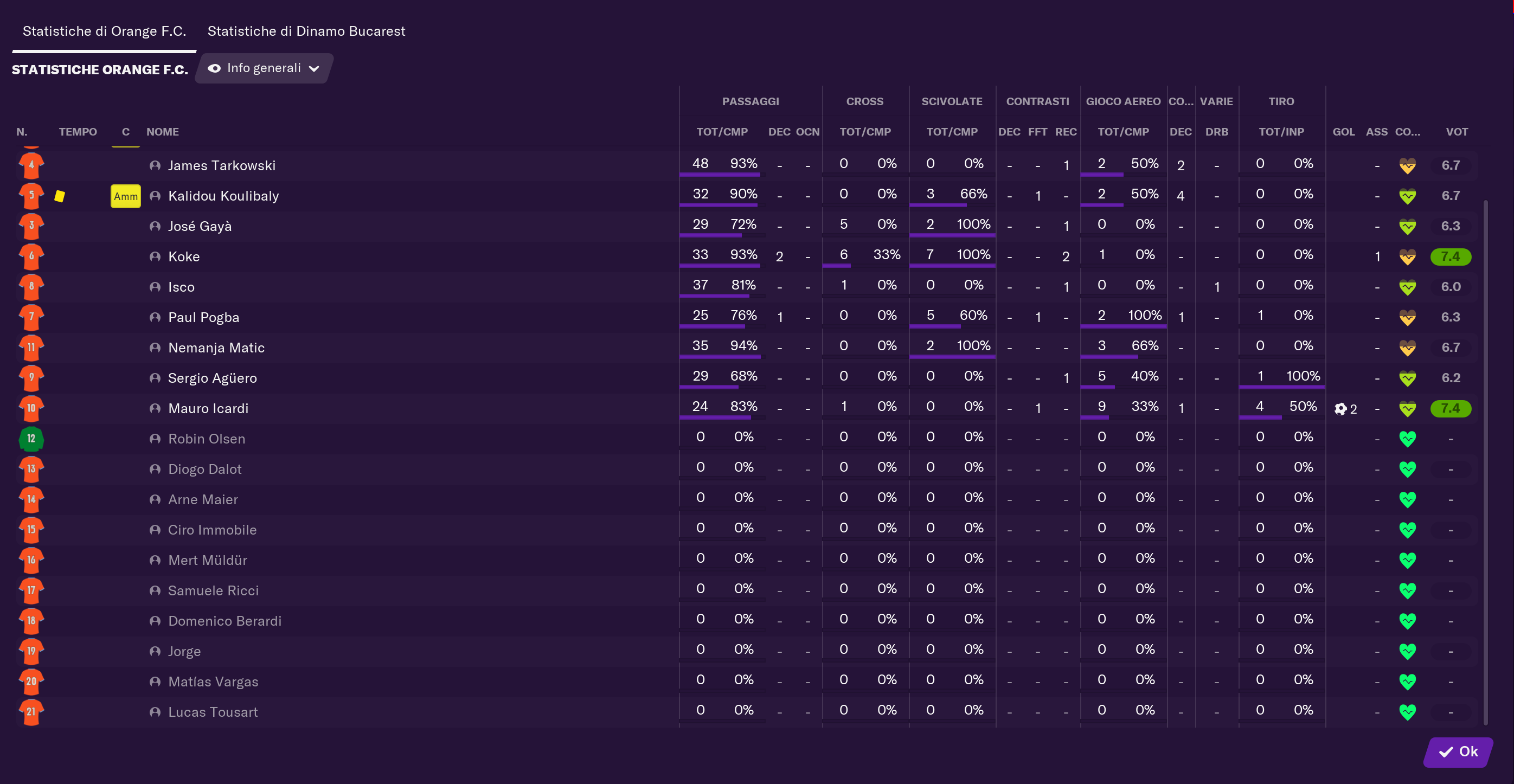1514x784 pixels.
Task: Confirm with the Ok button
Action: (x=1458, y=751)
